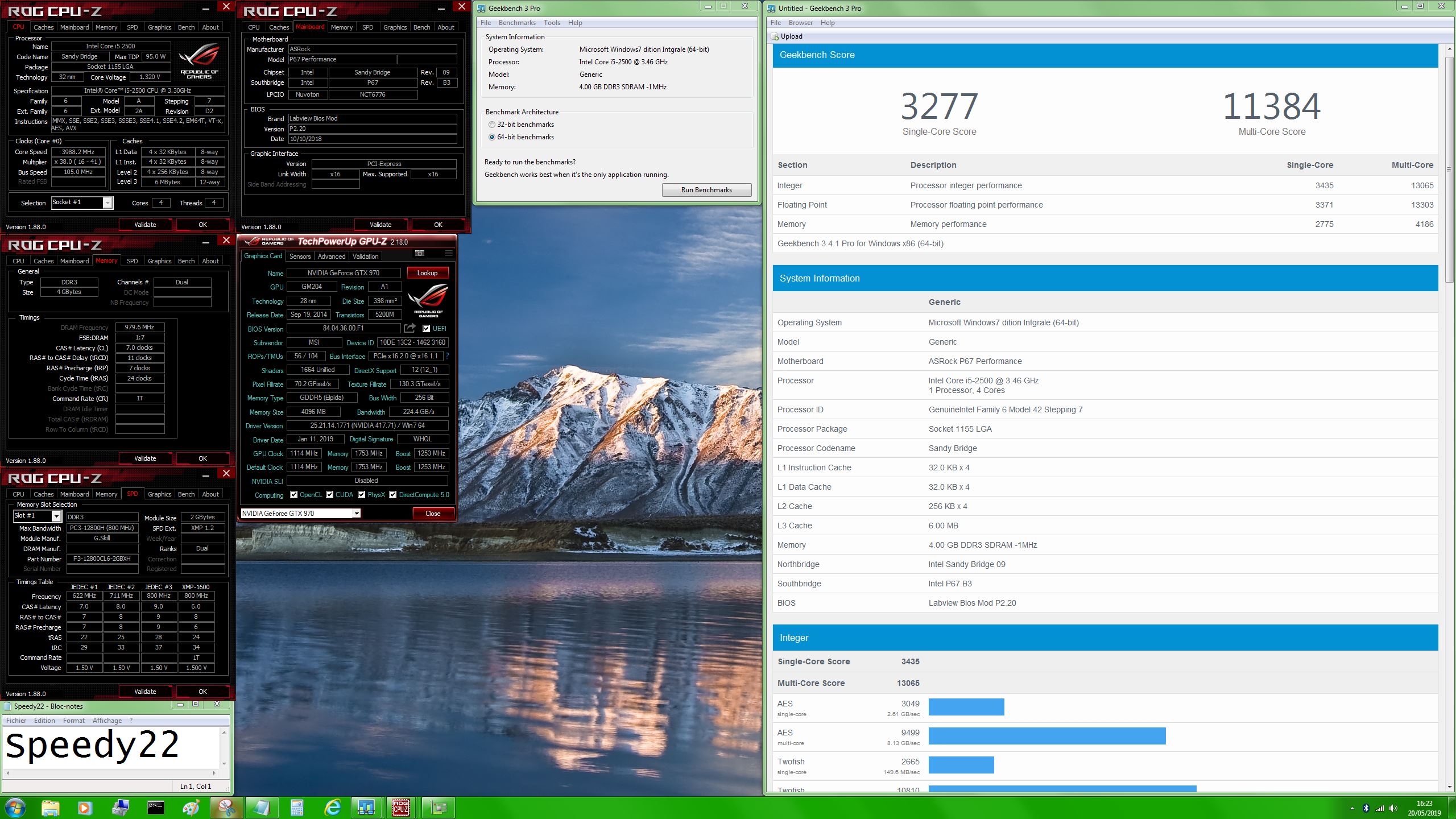Open the volume speaker tray icon

(x=1393, y=808)
